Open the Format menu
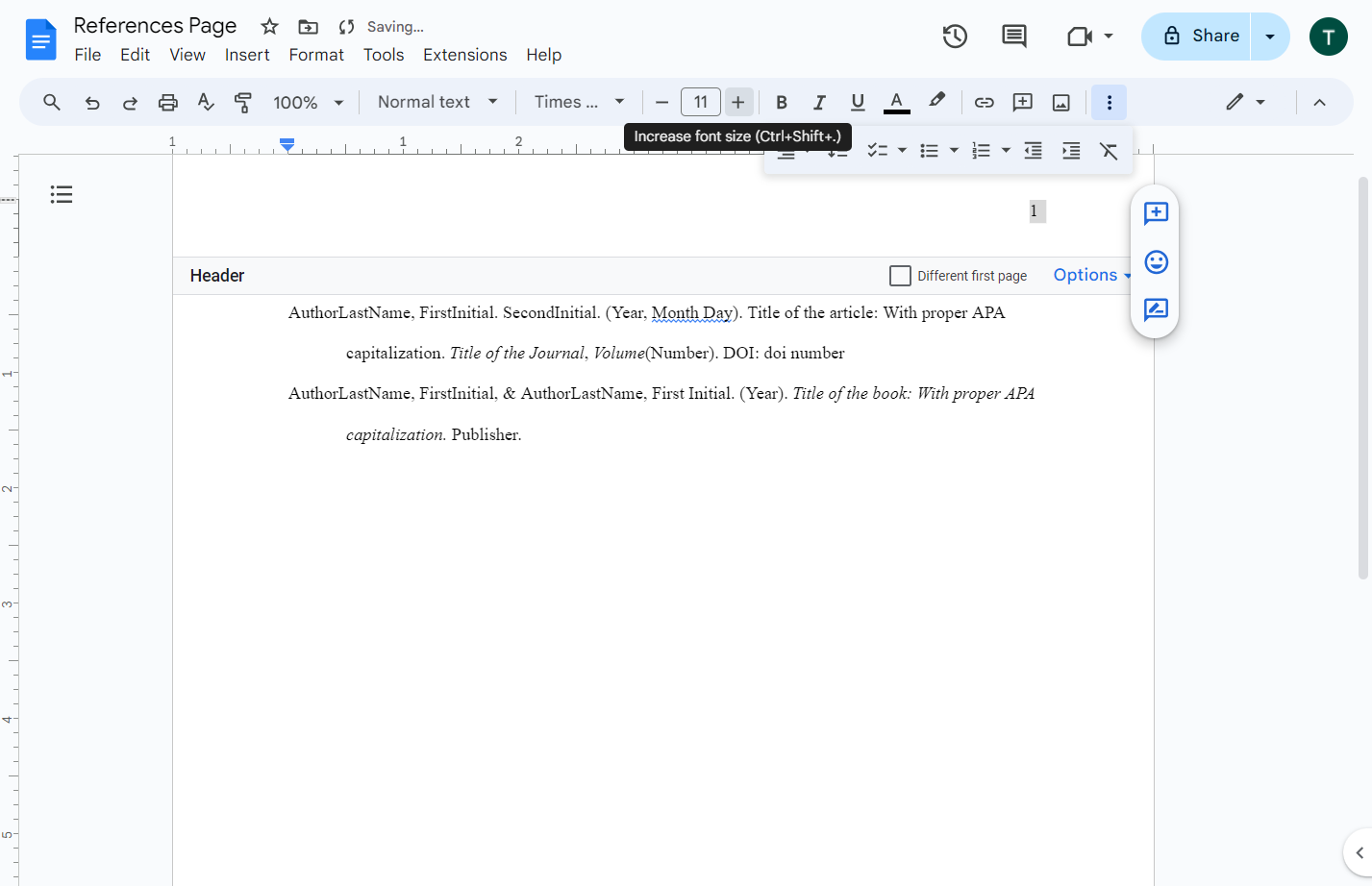The image size is (1372, 886). pos(316,55)
